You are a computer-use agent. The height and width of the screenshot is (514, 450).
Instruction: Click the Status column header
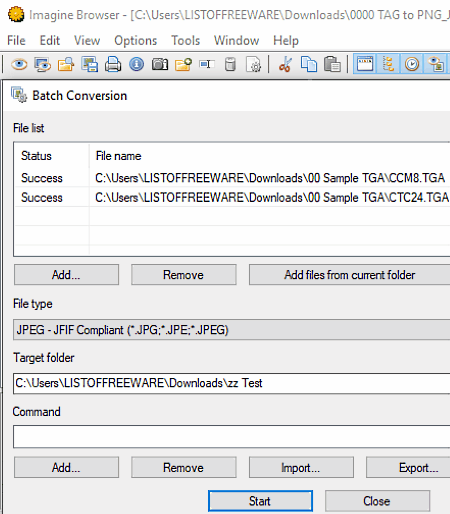click(x=52, y=156)
